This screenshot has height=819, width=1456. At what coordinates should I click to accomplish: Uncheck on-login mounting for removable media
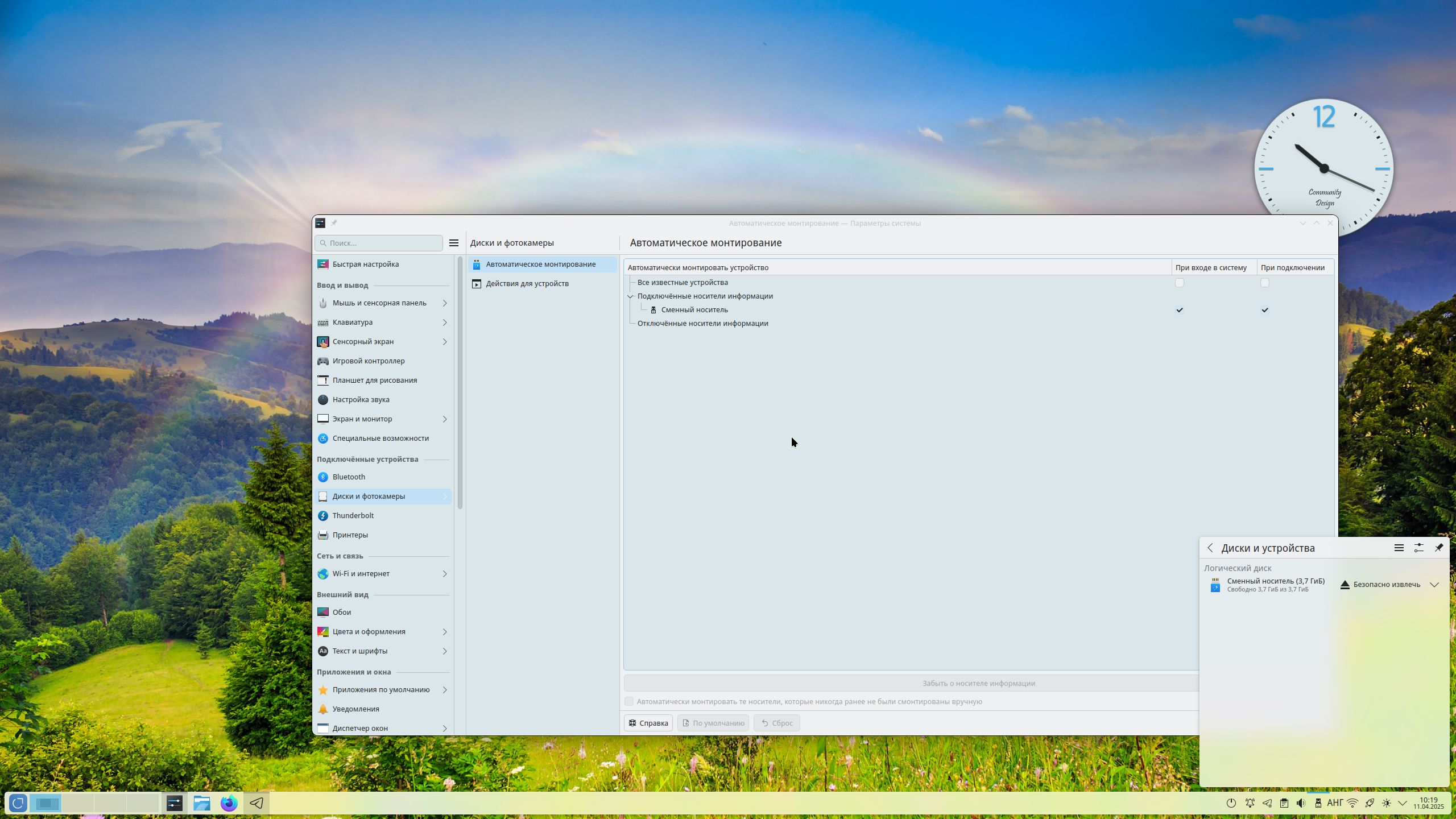(x=1180, y=310)
